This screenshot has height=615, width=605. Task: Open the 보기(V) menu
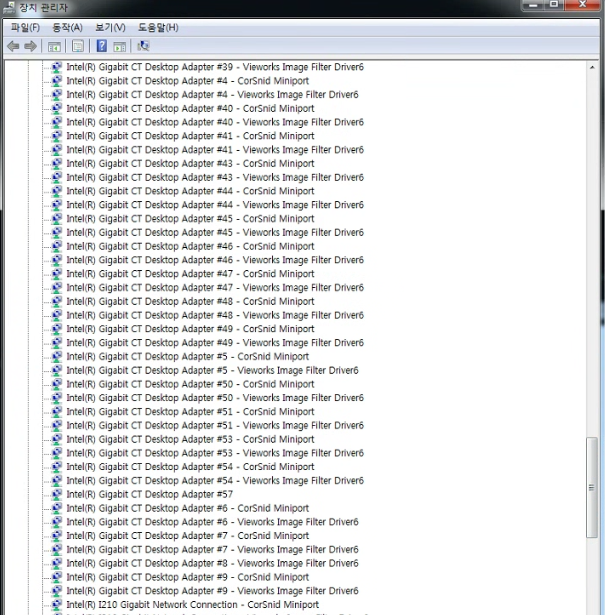(110, 27)
